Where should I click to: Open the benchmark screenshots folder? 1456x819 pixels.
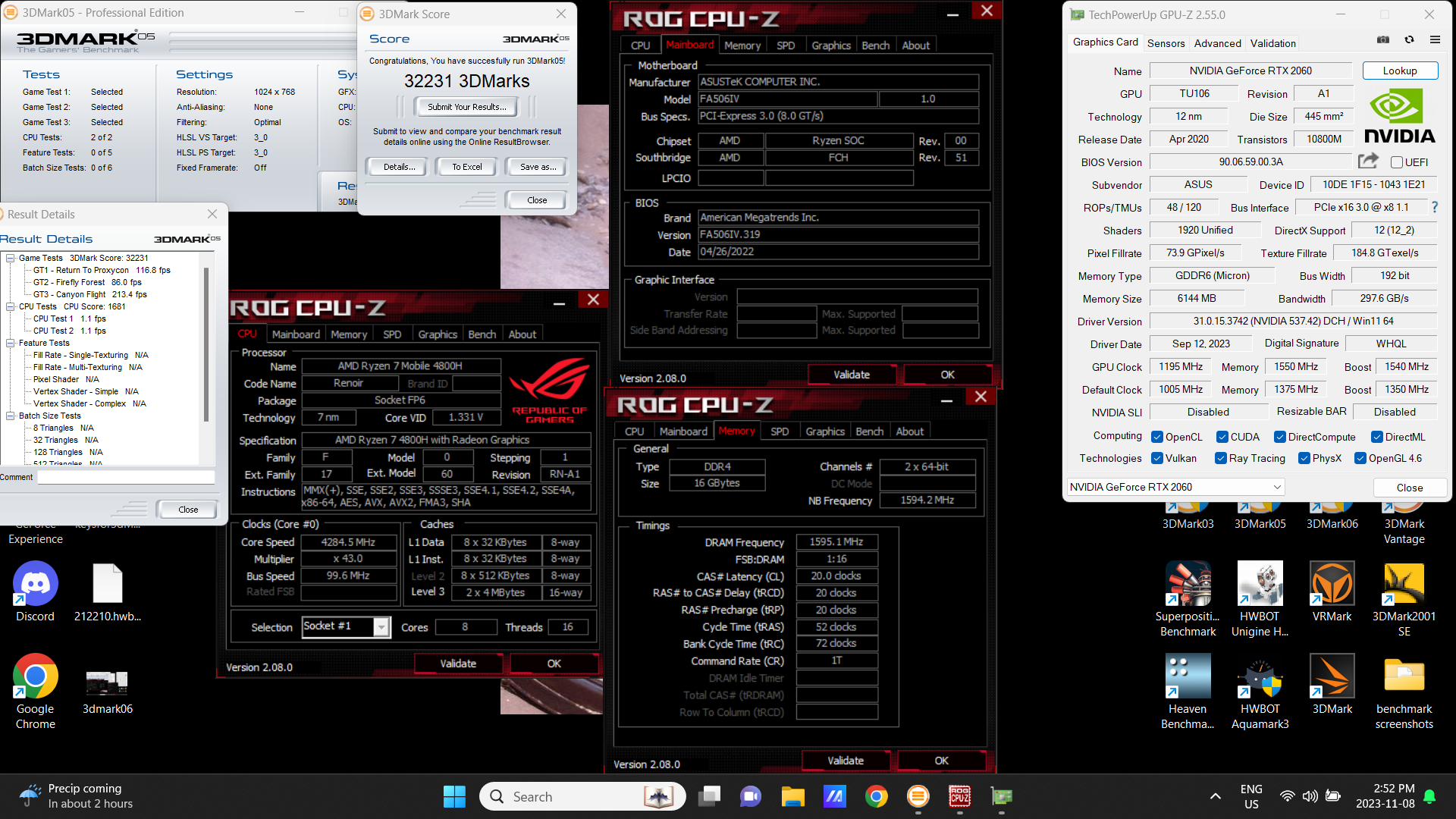click(1404, 692)
